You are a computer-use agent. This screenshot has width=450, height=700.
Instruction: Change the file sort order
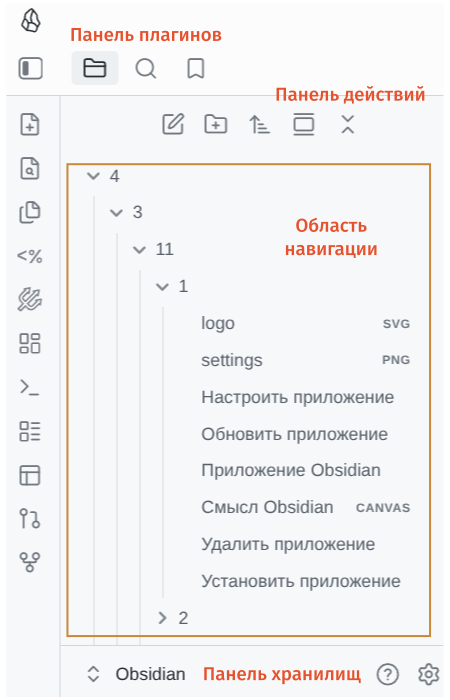tap(259, 124)
